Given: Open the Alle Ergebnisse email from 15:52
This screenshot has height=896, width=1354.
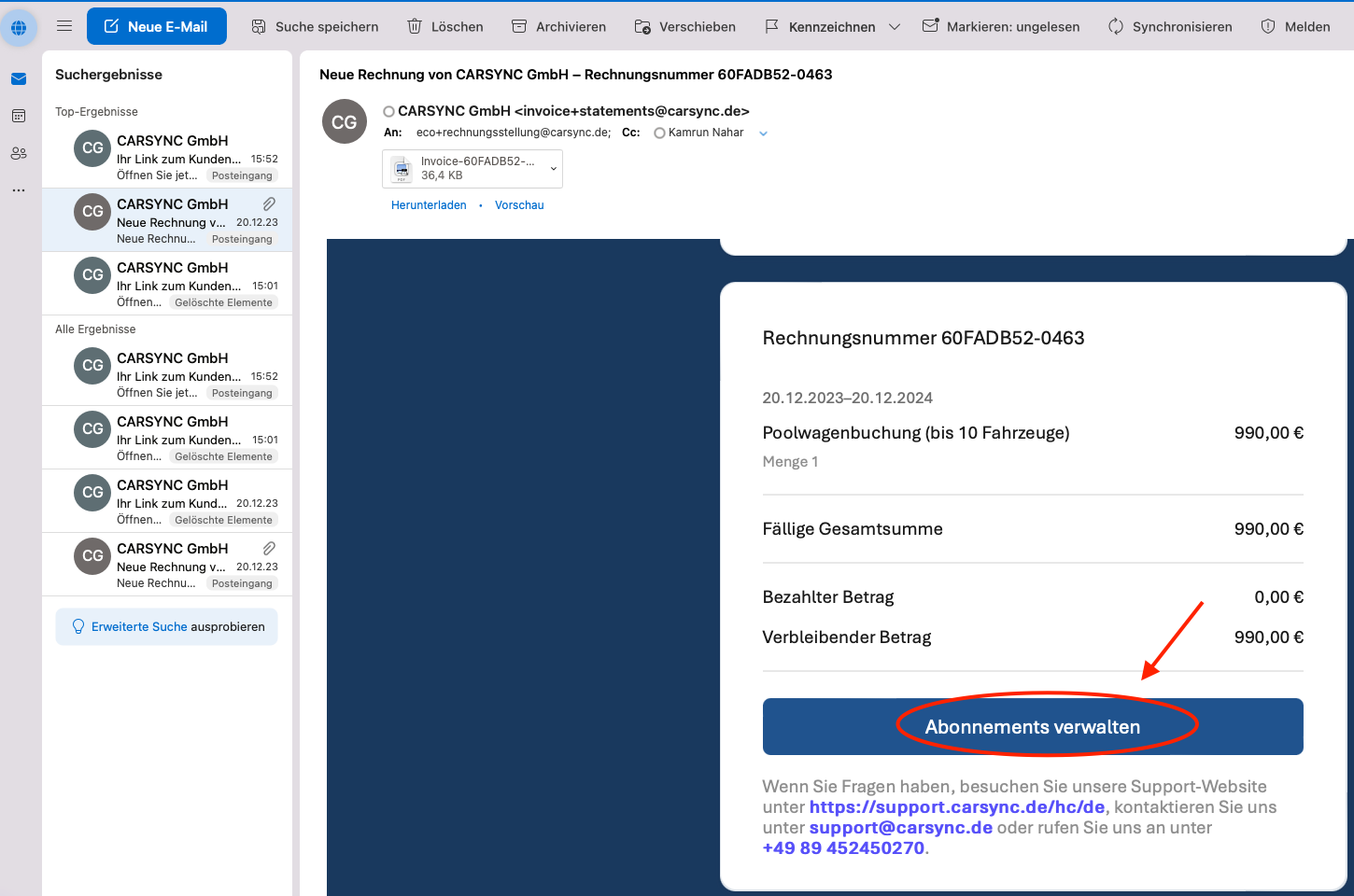Looking at the screenshot, I should tap(167, 374).
